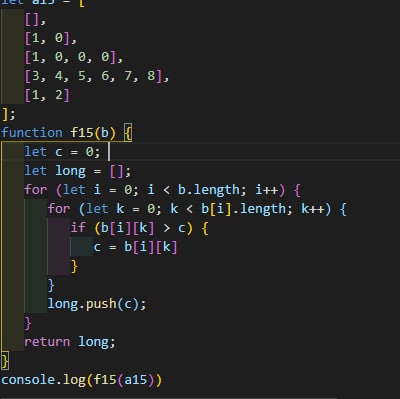Screen dimensions: 400x399
Task: Click the array row '[3, 4, 5, 6, 7, 8],'
Action: tap(97, 76)
